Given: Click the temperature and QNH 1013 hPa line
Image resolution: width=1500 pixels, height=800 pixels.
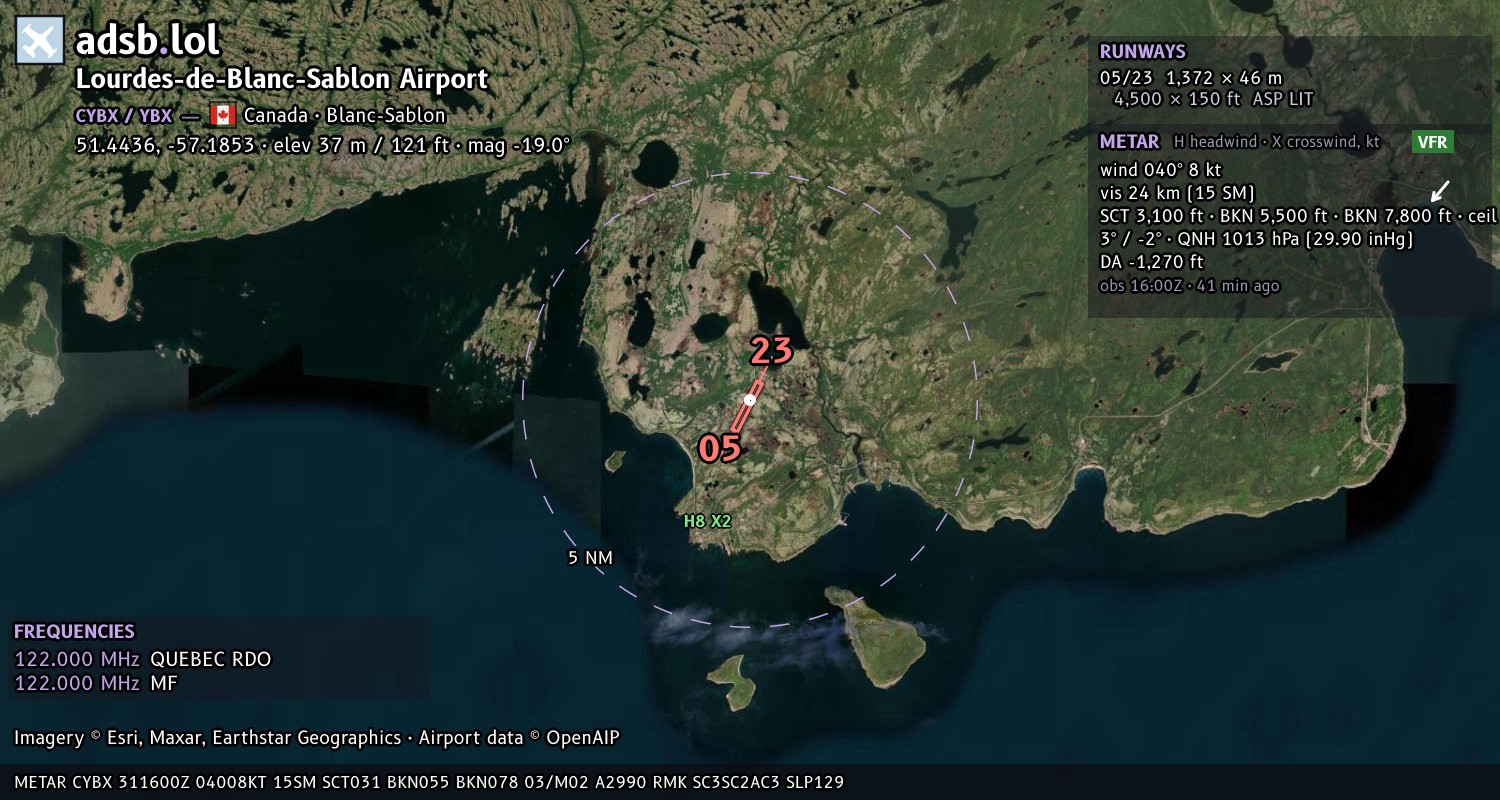Looking at the screenshot, I should click(1256, 239).
